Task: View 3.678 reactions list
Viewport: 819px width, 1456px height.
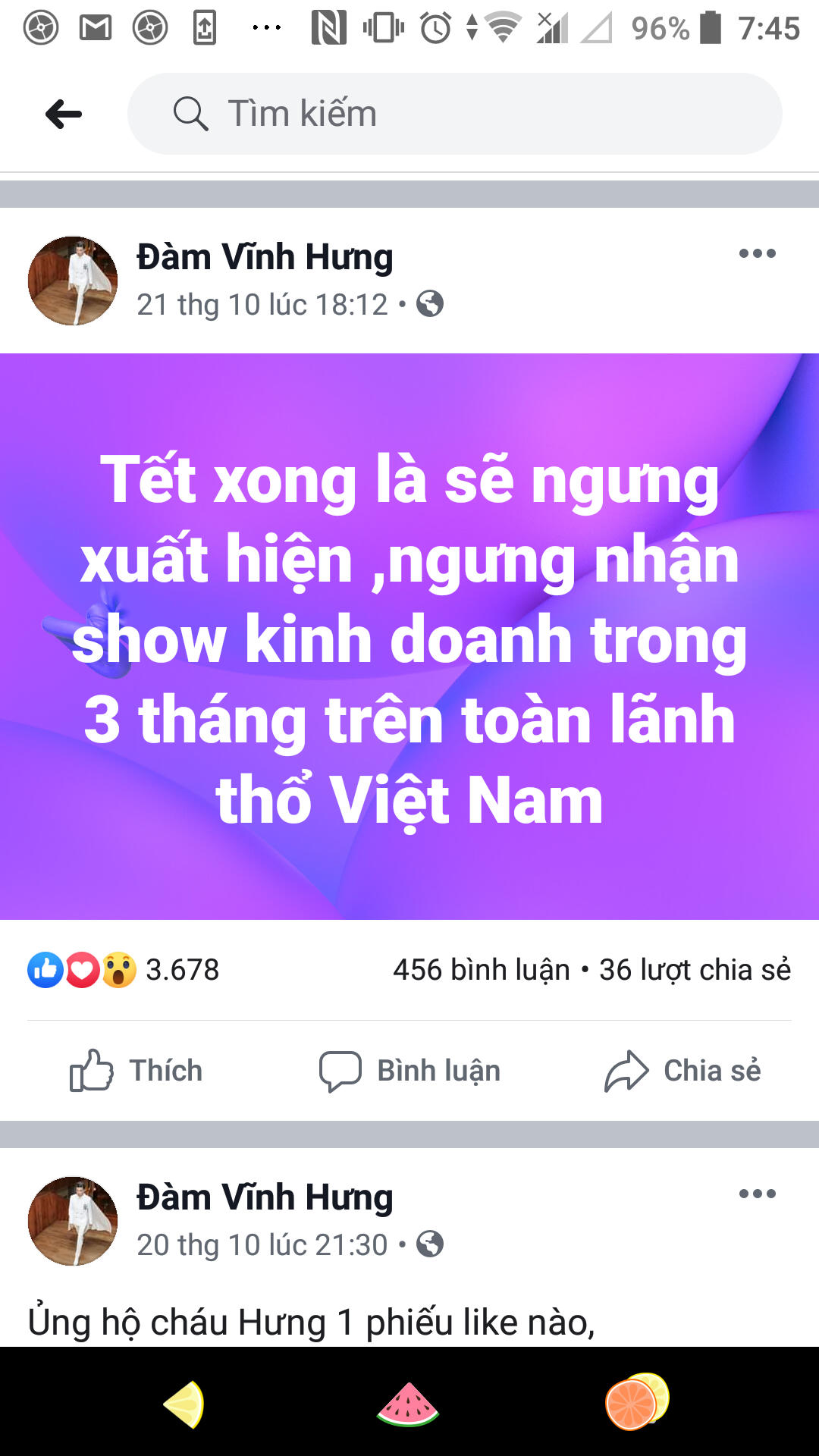Action: click(x=124, y=969)
